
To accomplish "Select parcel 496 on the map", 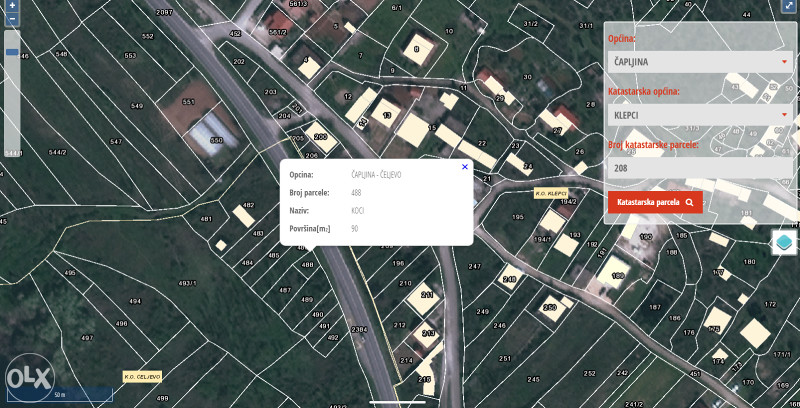I will coord(121,323).
